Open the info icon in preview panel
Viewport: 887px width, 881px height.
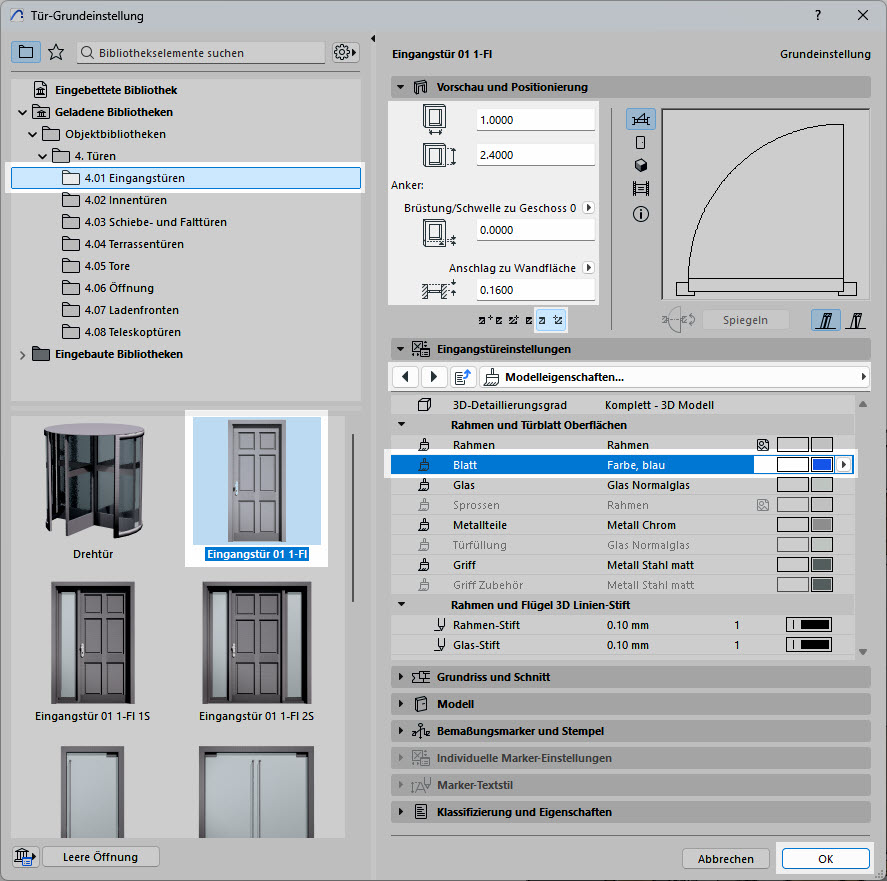click(641, 213)
